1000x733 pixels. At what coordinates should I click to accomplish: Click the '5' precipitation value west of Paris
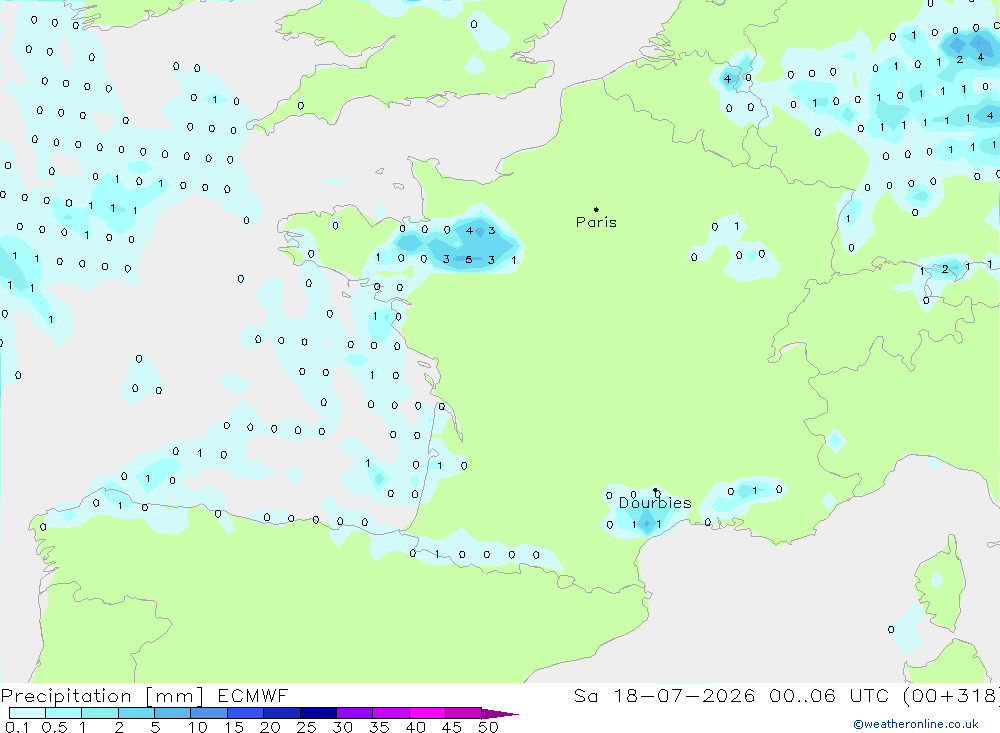[x=469, y=260]
